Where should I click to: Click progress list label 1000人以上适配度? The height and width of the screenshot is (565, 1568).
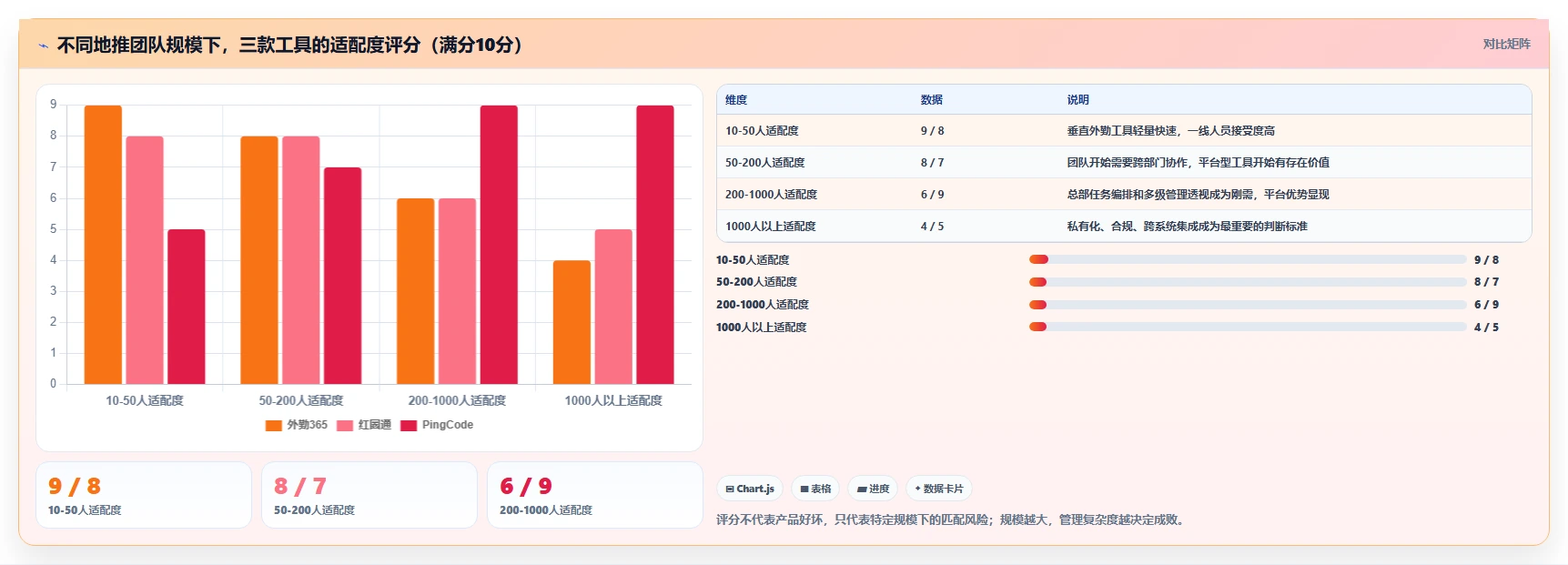(x=762, y=328)
